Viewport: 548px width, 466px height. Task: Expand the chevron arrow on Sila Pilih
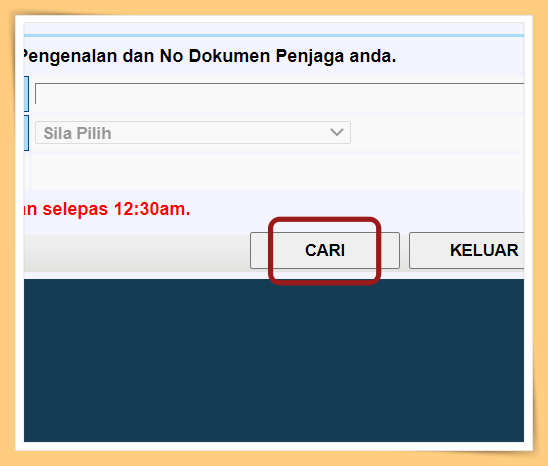pos(337,132)
